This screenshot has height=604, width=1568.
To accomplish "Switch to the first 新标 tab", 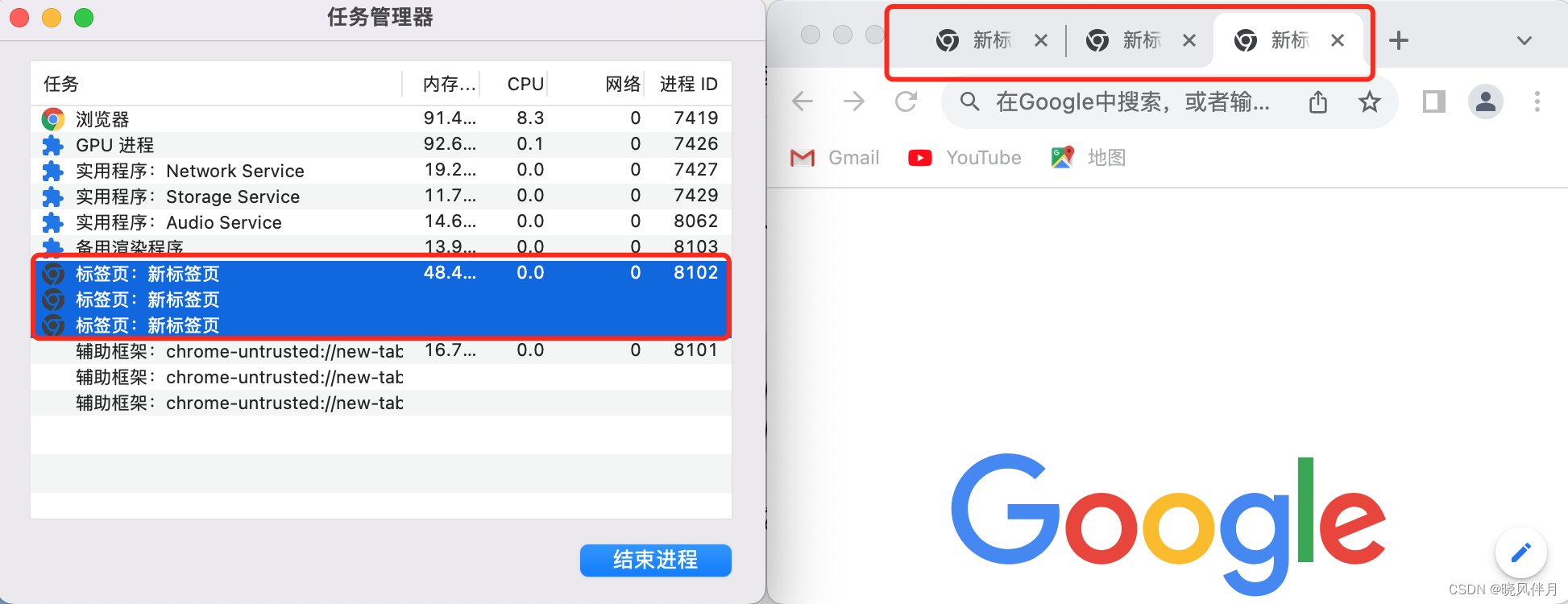I will 993,40.
